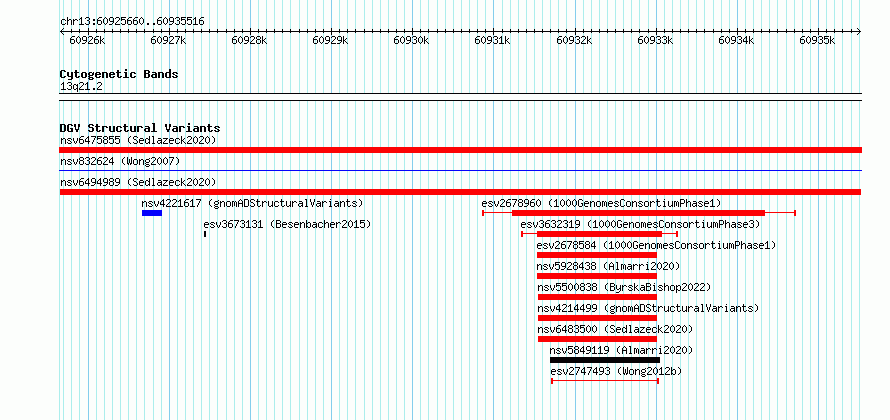Open nsv5500838 (ByrskaBishop2022) label

[624, 287]
